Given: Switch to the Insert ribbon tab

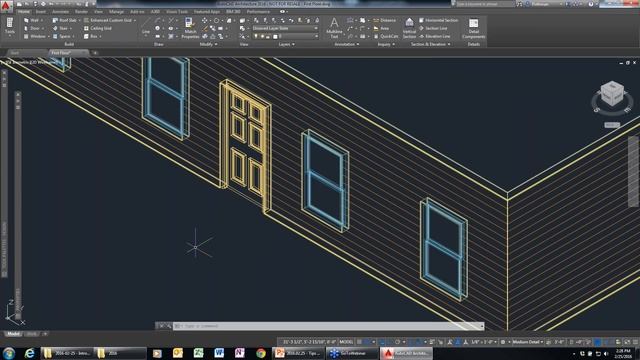Looking at the screenshot, I should [40, 11].
